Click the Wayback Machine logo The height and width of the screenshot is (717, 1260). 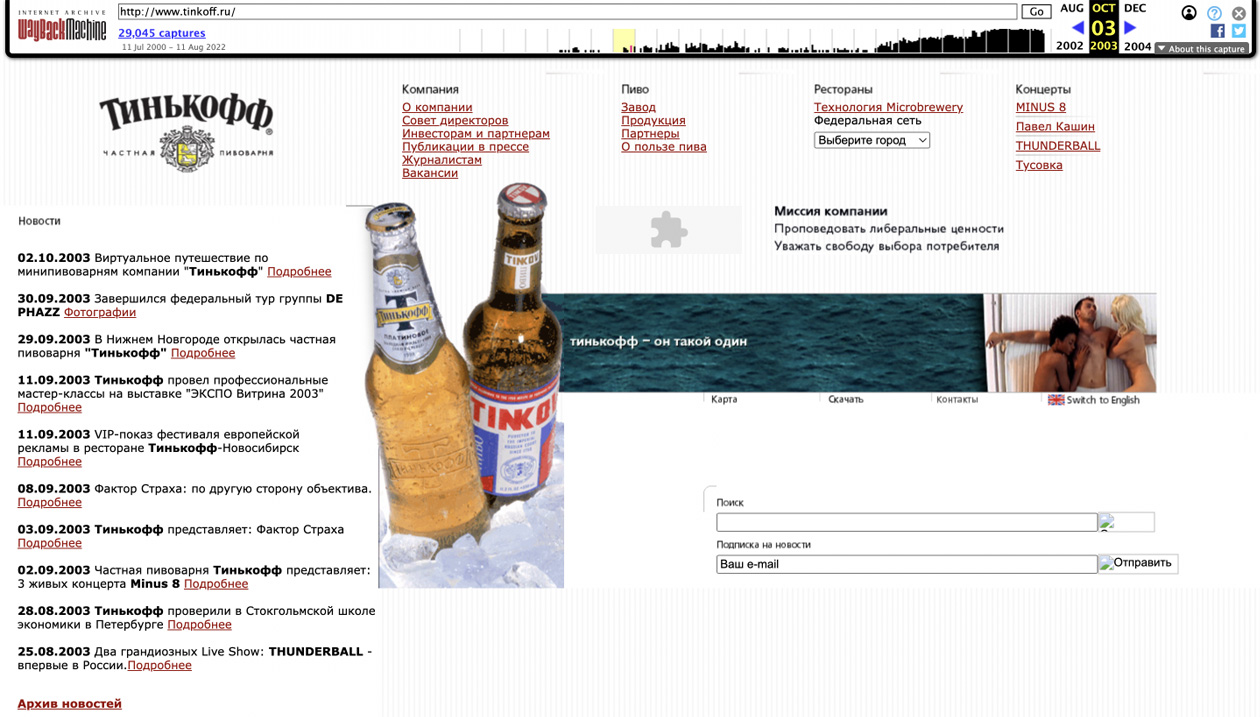[62, 27]
